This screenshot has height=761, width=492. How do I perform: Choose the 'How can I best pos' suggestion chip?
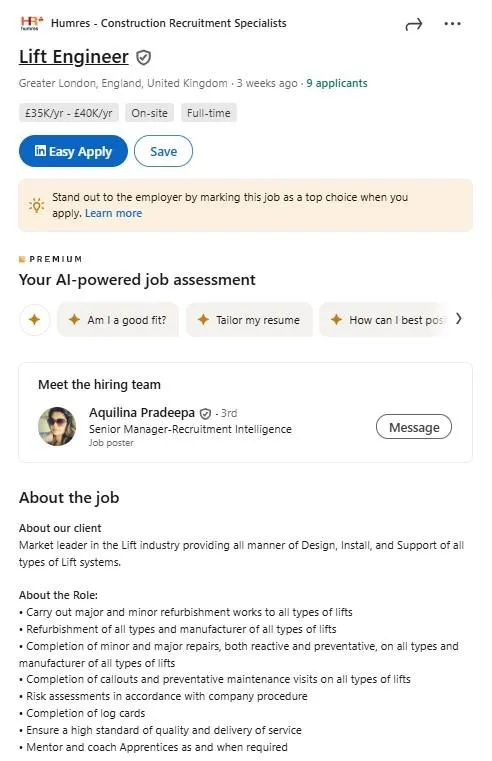(x=386, y=320)
